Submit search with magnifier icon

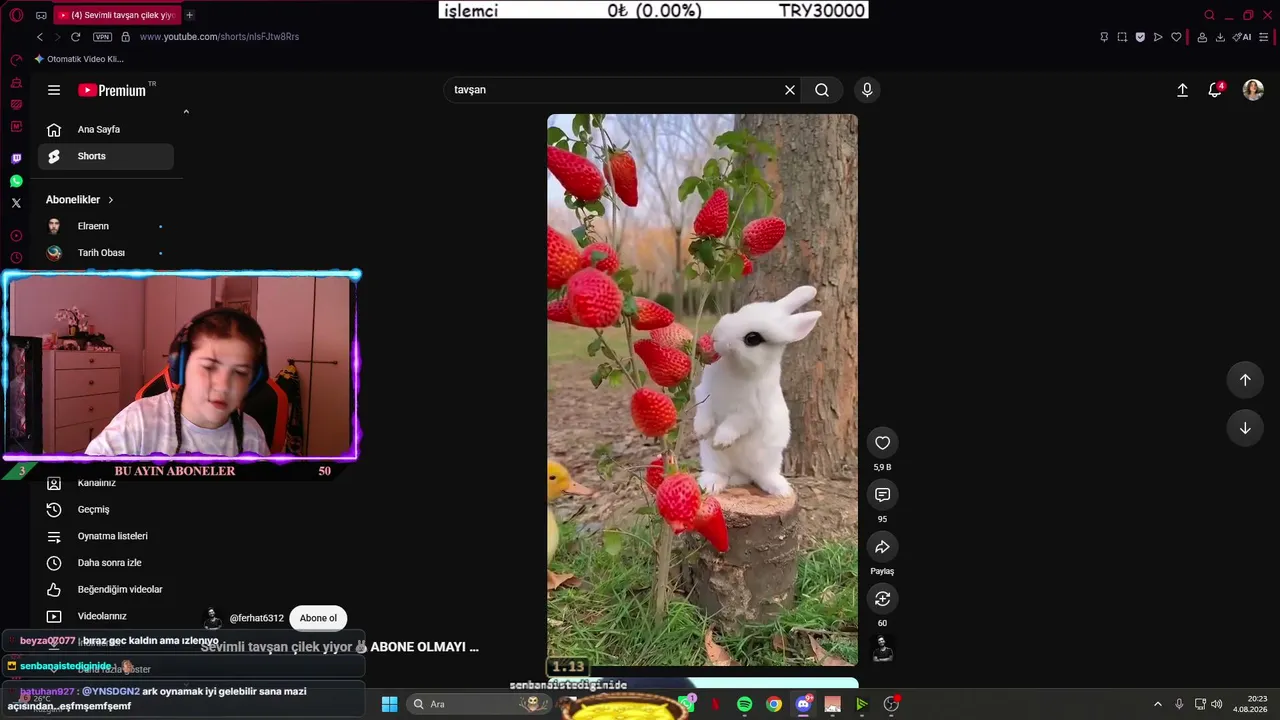pyautogui.click(x=822, y=90)
